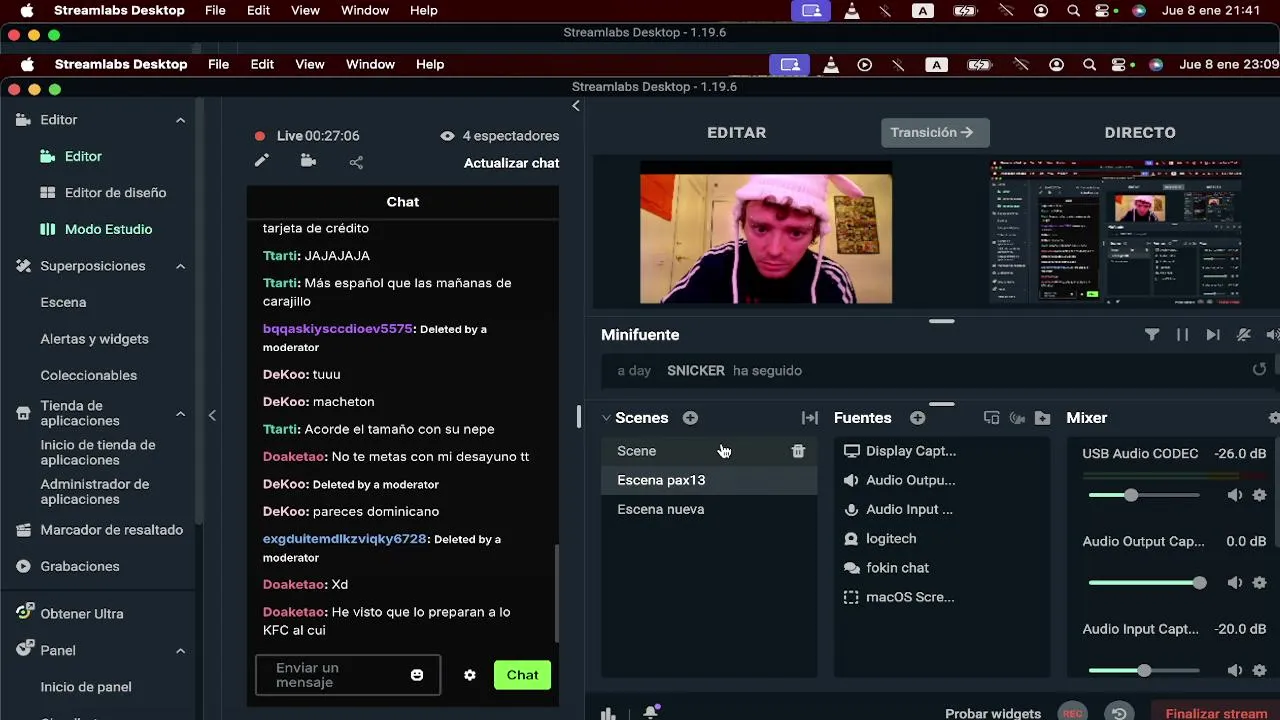Click Finalizar stream
1280x720 pixels.
tap(1216, 713)
